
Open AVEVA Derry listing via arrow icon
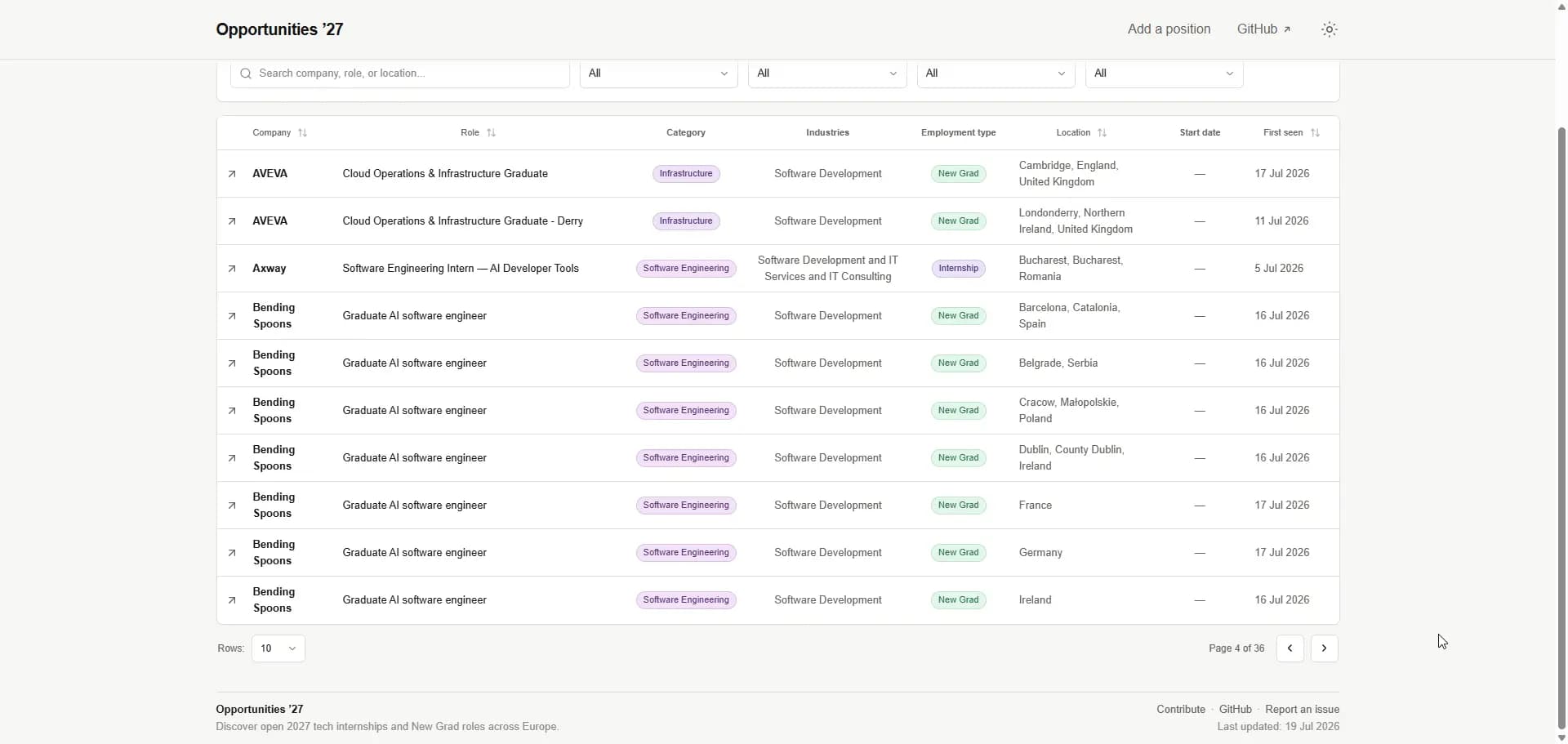tap(232, 221)
